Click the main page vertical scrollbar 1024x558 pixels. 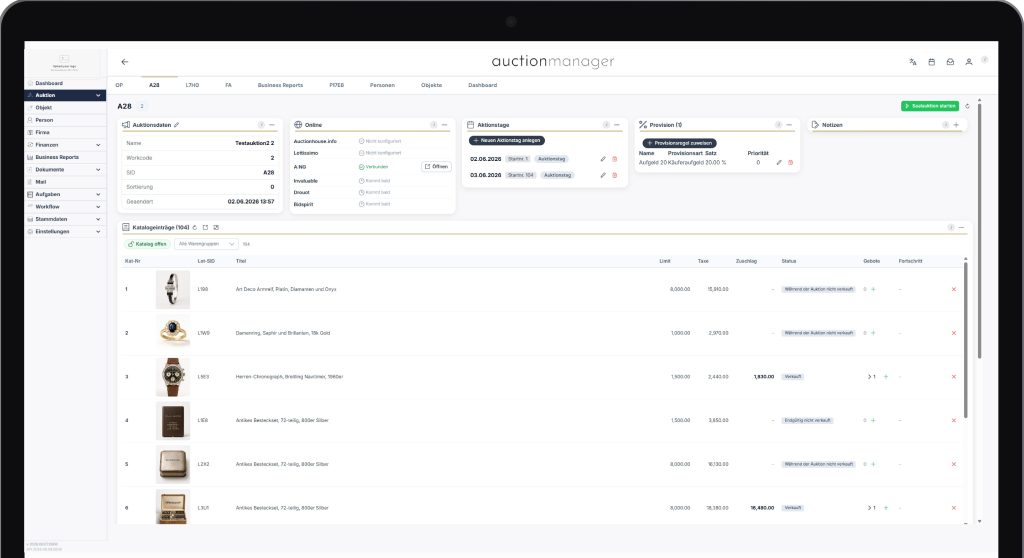979,229
